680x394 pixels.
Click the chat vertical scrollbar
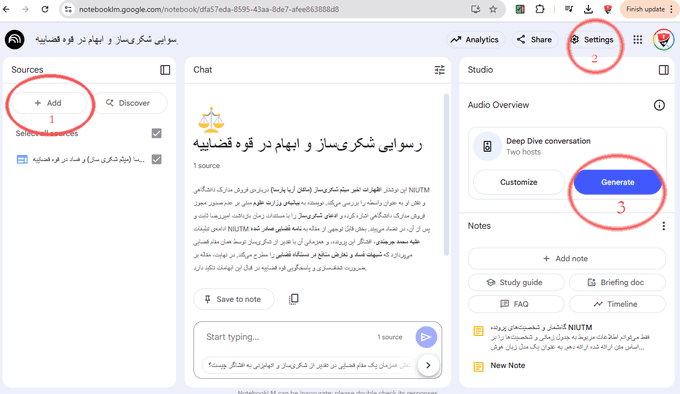446,175
